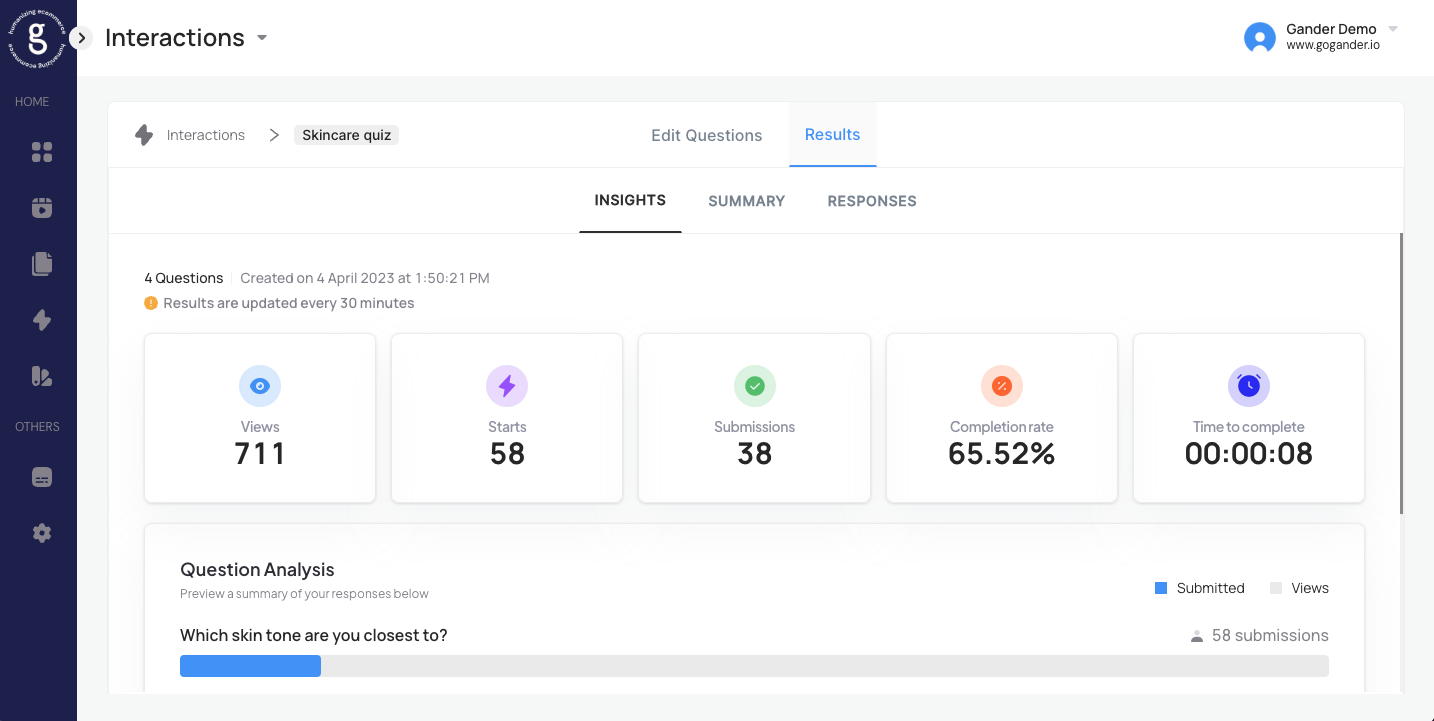This screenshot has width=1434, height=721.
Task: Click the Starts count 58
Action: coord(507,454)
